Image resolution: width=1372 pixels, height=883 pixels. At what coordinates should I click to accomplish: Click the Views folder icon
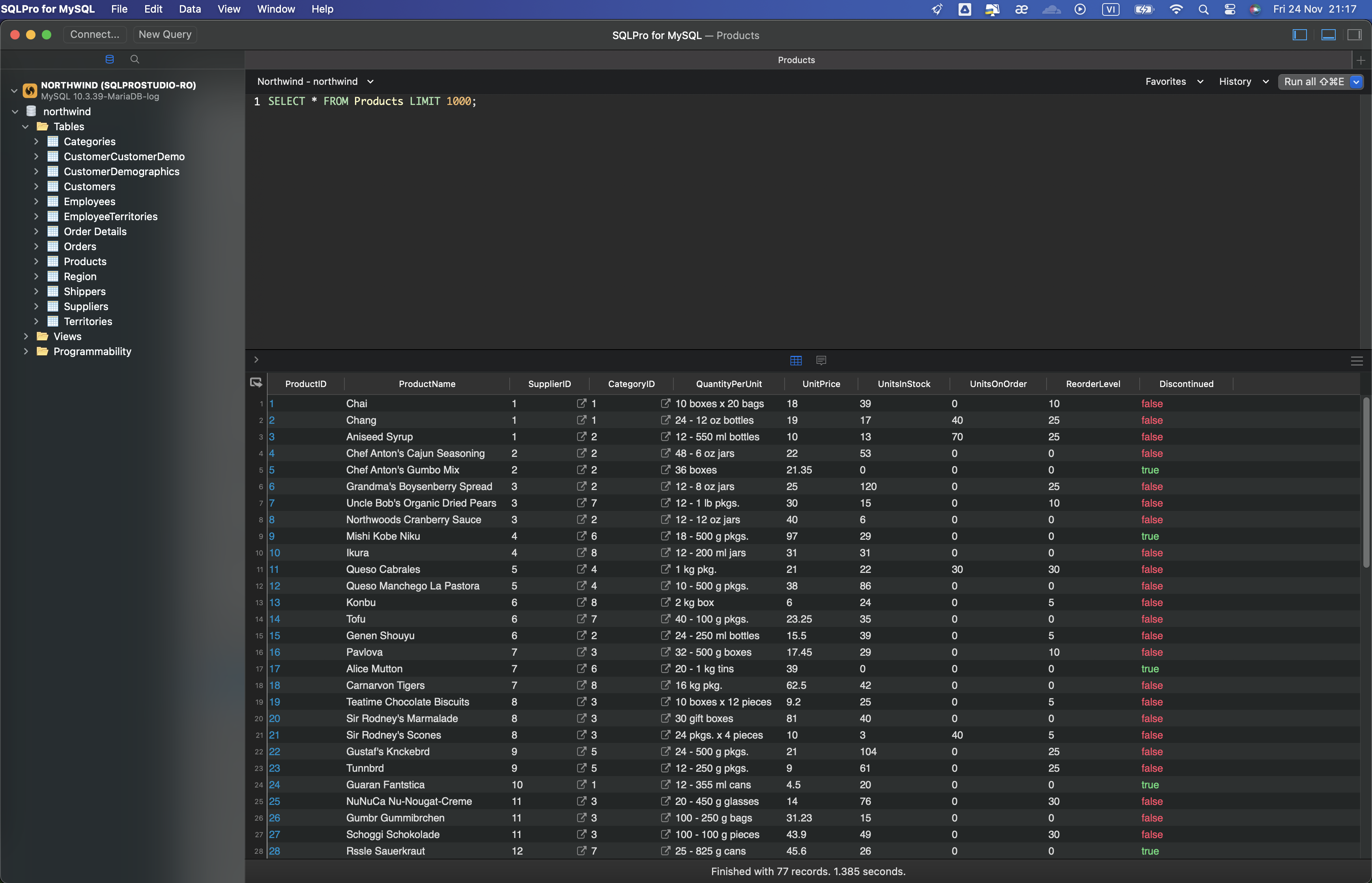coord(43,336)
